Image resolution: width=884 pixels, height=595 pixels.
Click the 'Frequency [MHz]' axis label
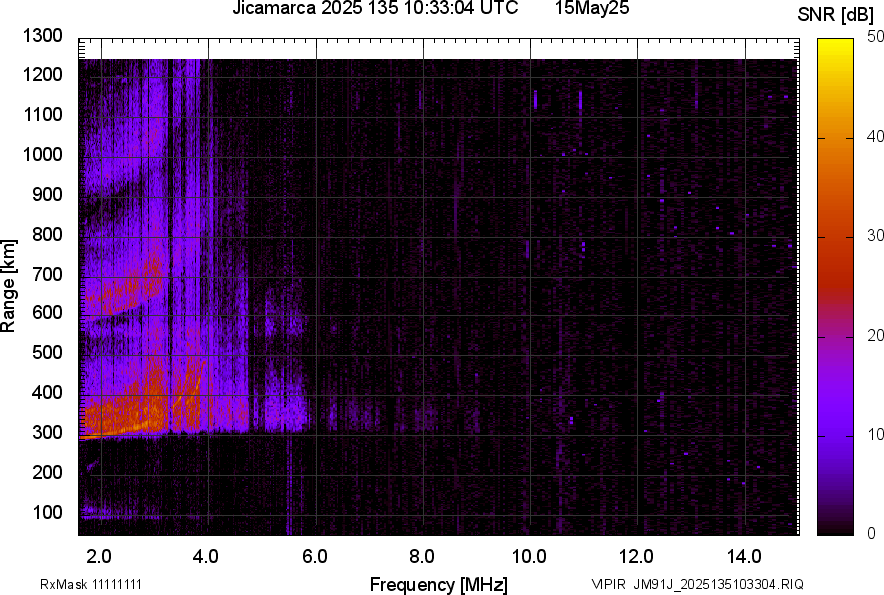click(x=439, y=584)
